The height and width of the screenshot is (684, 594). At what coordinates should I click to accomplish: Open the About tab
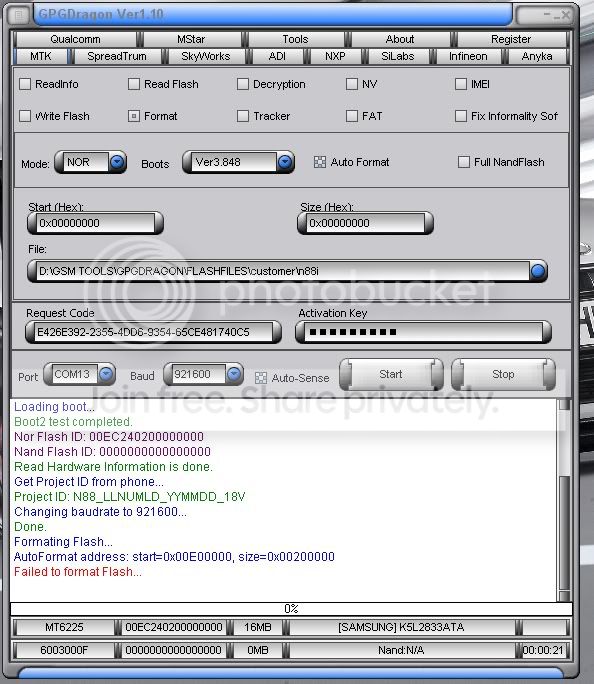click(x=400, y=39)
